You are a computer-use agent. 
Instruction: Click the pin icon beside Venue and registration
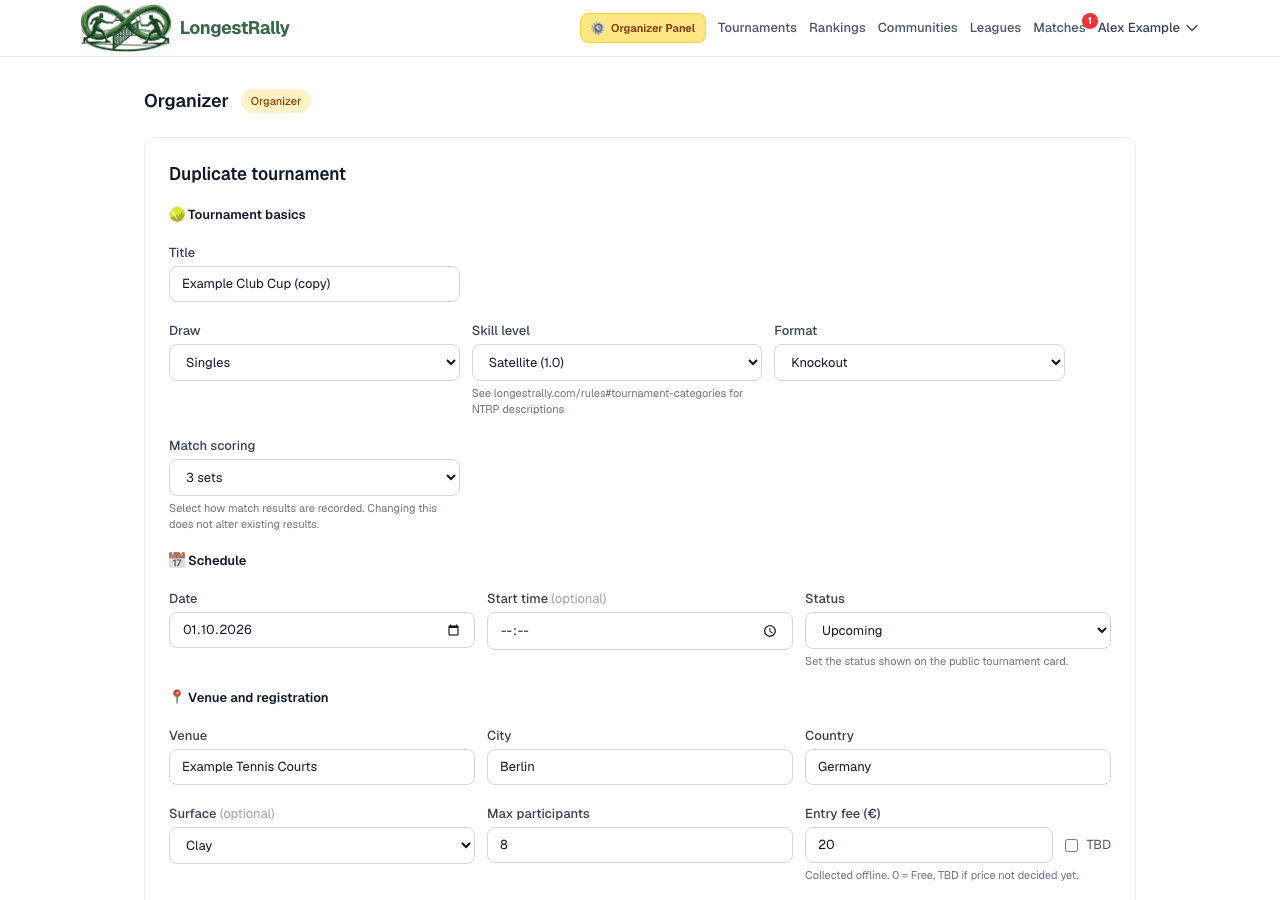coord(177,697)
